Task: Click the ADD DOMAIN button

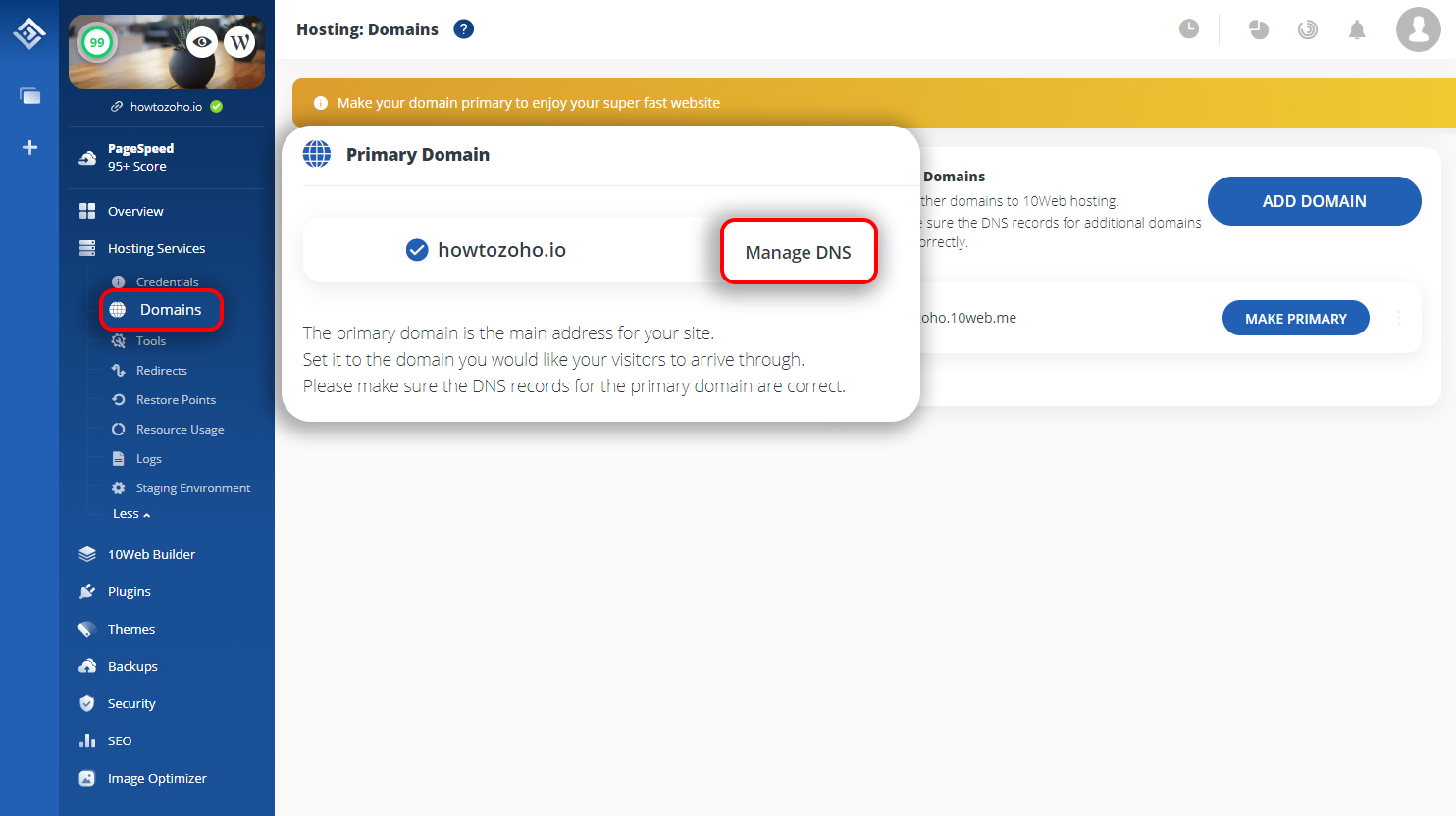Action: point(1315,201)
